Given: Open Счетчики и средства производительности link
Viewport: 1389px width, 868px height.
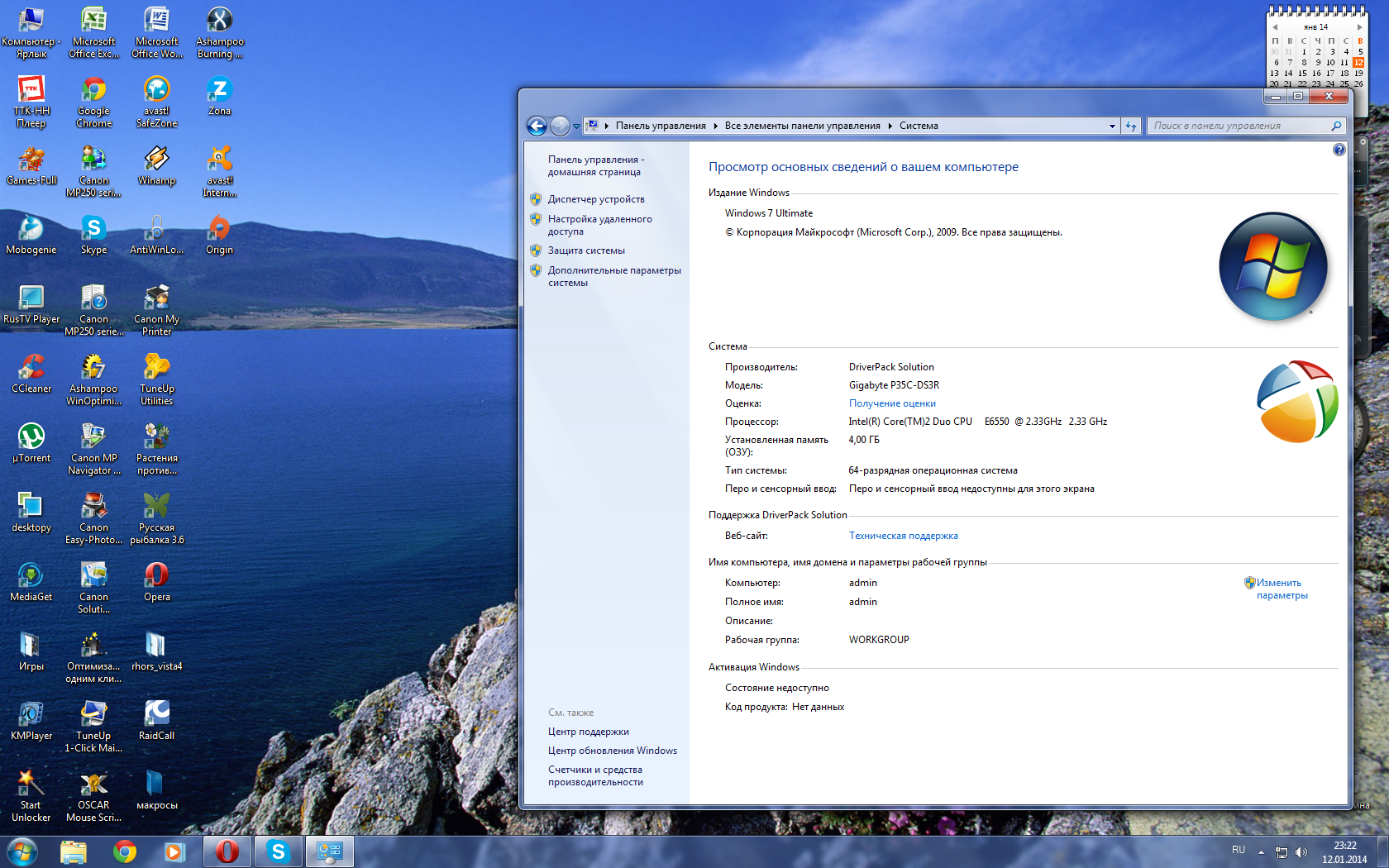Looking at the screenshot, I should (x=595, y=775).
